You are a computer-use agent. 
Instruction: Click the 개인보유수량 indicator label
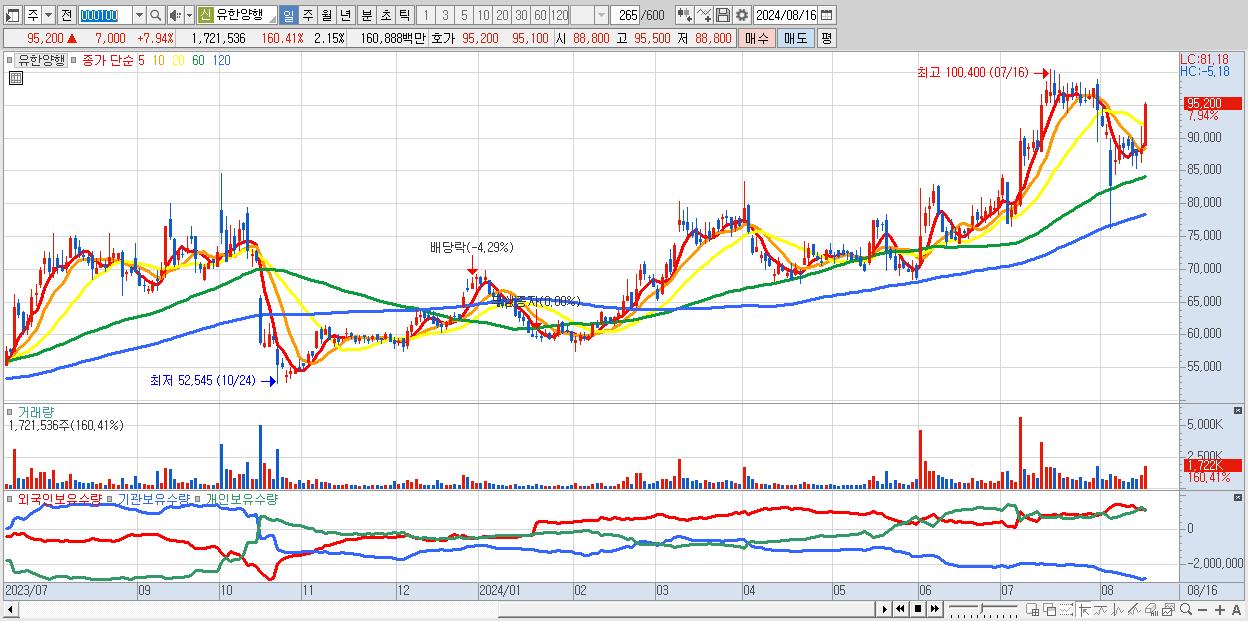click(x=242, y=498)
